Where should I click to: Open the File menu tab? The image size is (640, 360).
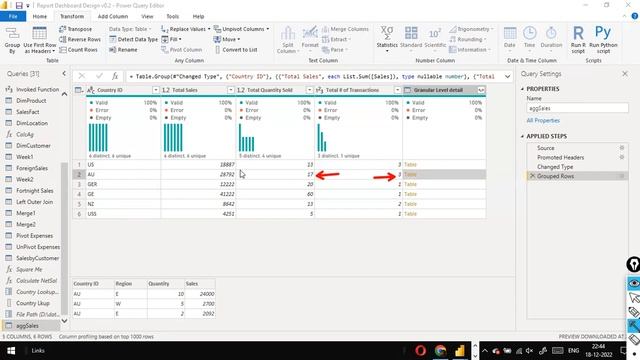pos(13,16)
